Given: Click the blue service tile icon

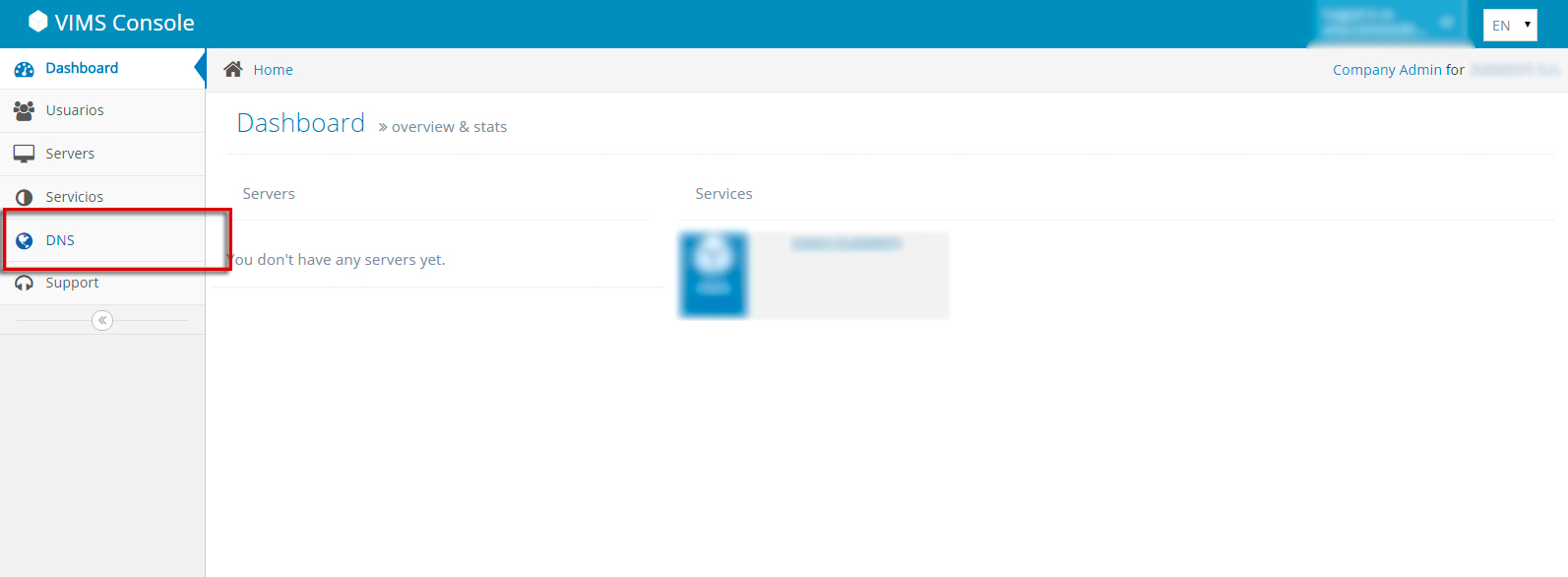Looking at the screenshot, I should [714, 275].
